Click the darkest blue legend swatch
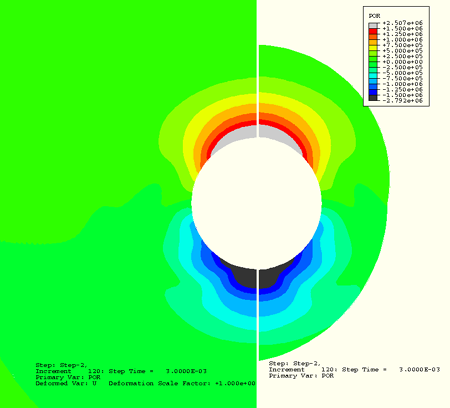The height and width of the screenshot is (408, 450). [373, 92]
